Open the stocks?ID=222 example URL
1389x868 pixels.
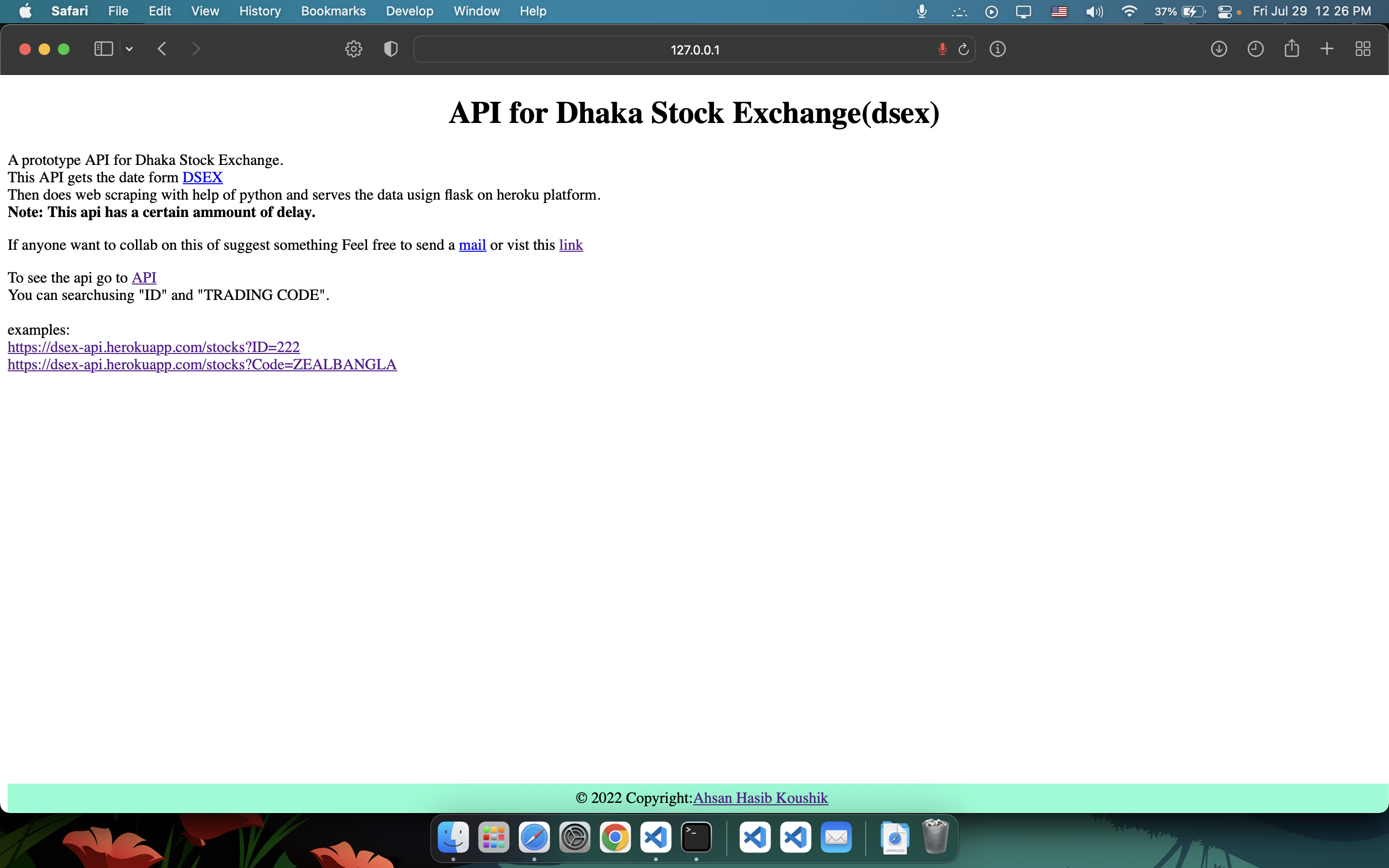tap(154, 347)
